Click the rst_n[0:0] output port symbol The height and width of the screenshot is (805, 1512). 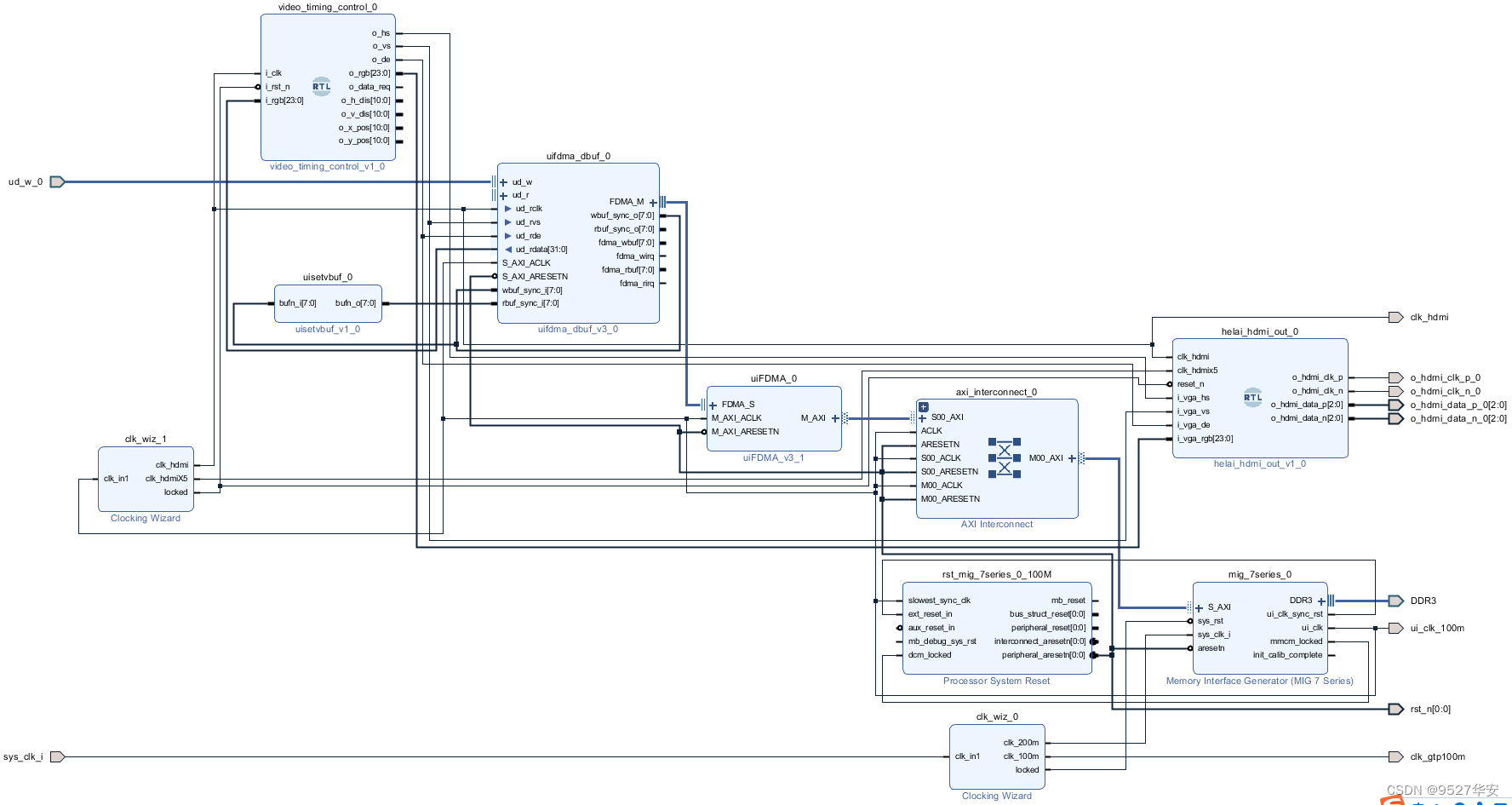pos(1395,709)
